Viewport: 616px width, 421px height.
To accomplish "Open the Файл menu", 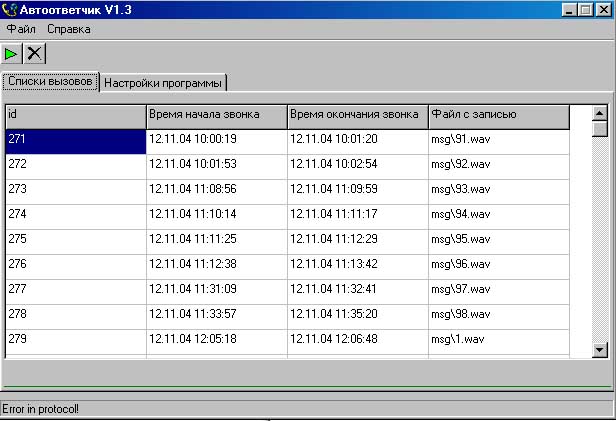I will click(21, 30).
